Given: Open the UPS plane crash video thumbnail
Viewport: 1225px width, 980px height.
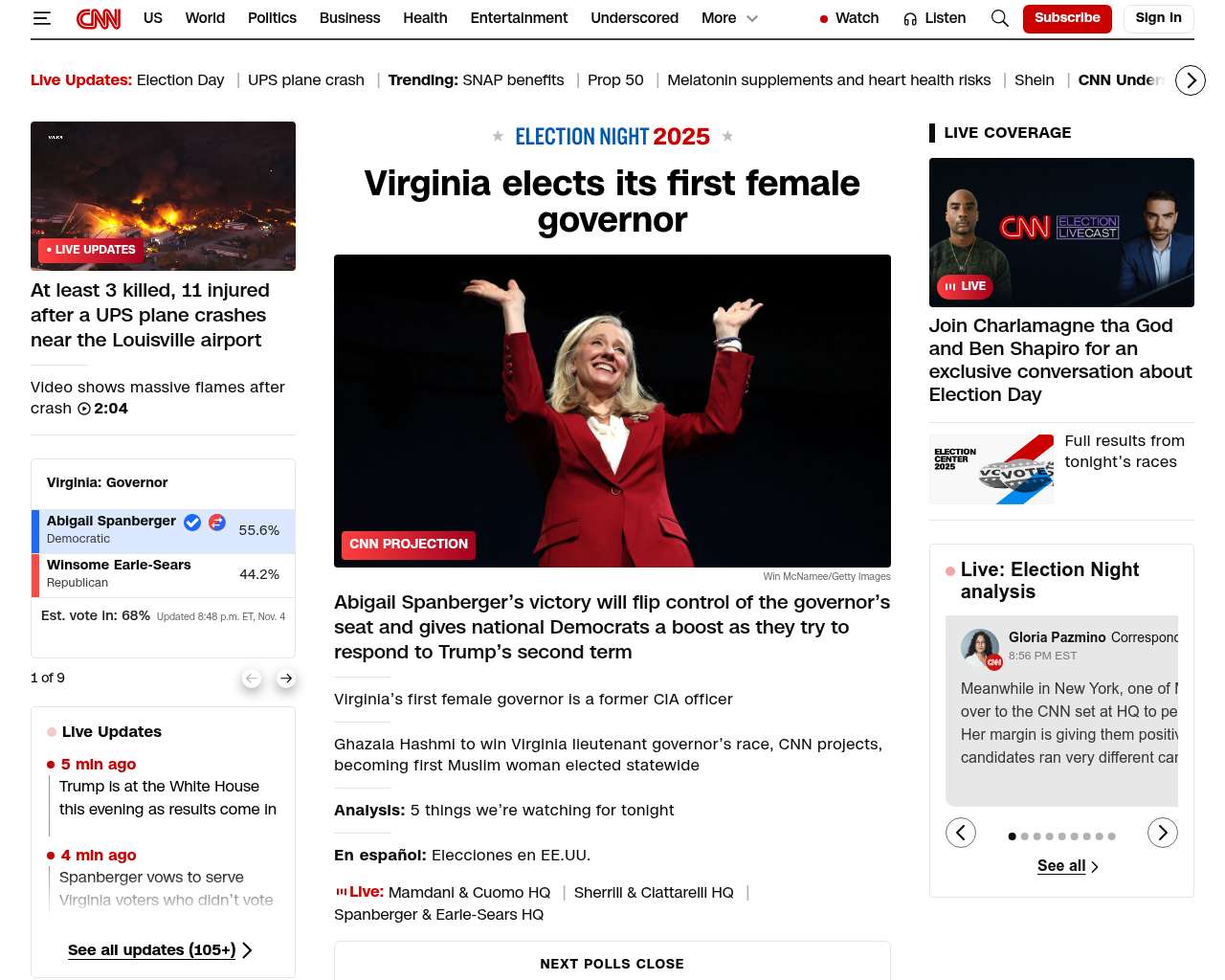Looking at the screenshot, I should pyautogui.click(x=163, y=196).
